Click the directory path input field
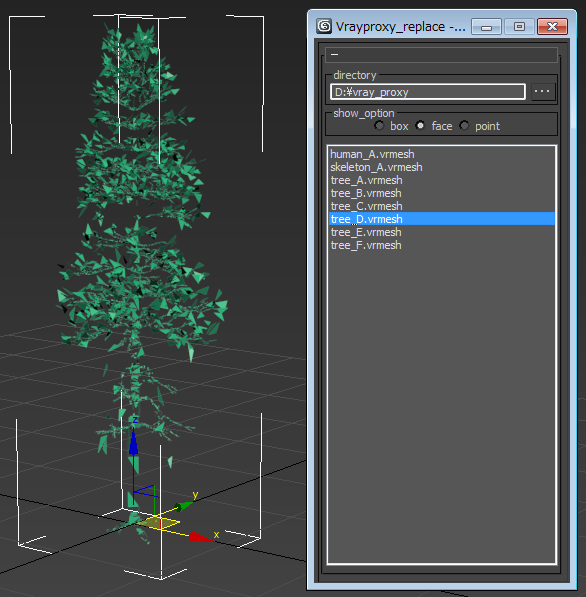The image size is (586, 597). (x=428, y=92)
